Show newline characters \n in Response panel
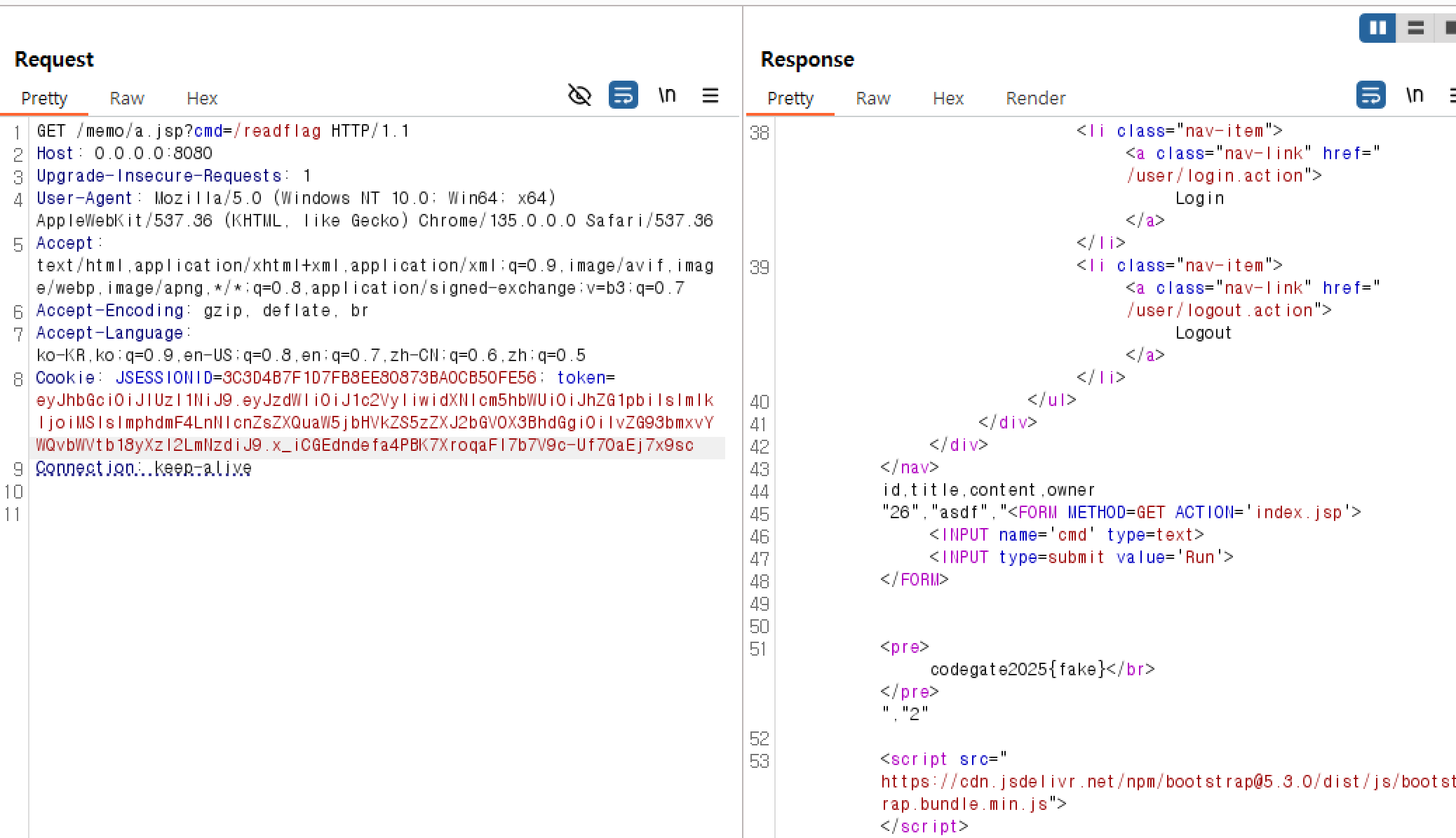Viewport: 1456px width, 838px height. (1415, 95)
